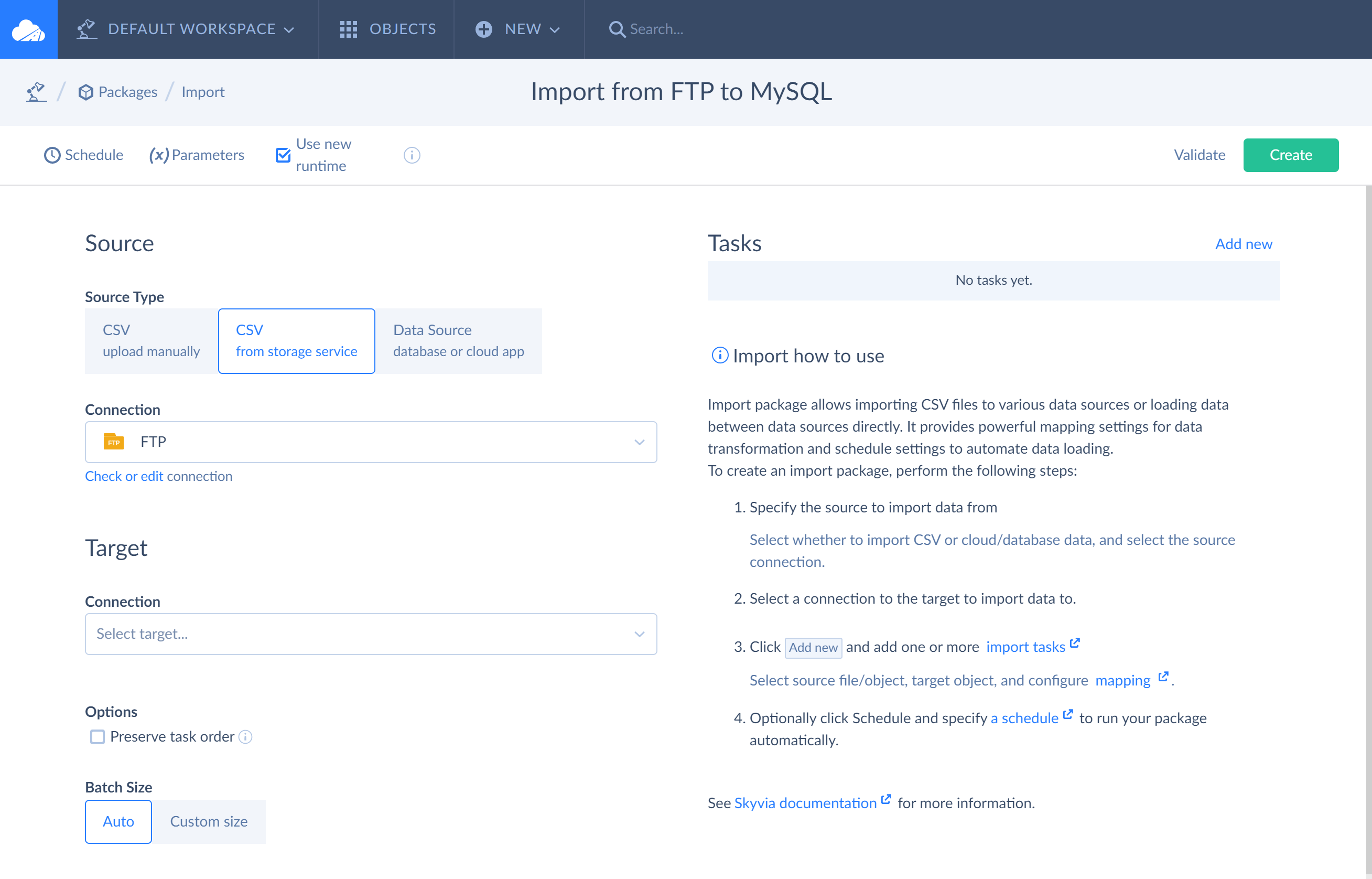Viewport: 1372px width, 879px height.
Task: Enable Preserve task order checkbox
Action: coord(98,737)
